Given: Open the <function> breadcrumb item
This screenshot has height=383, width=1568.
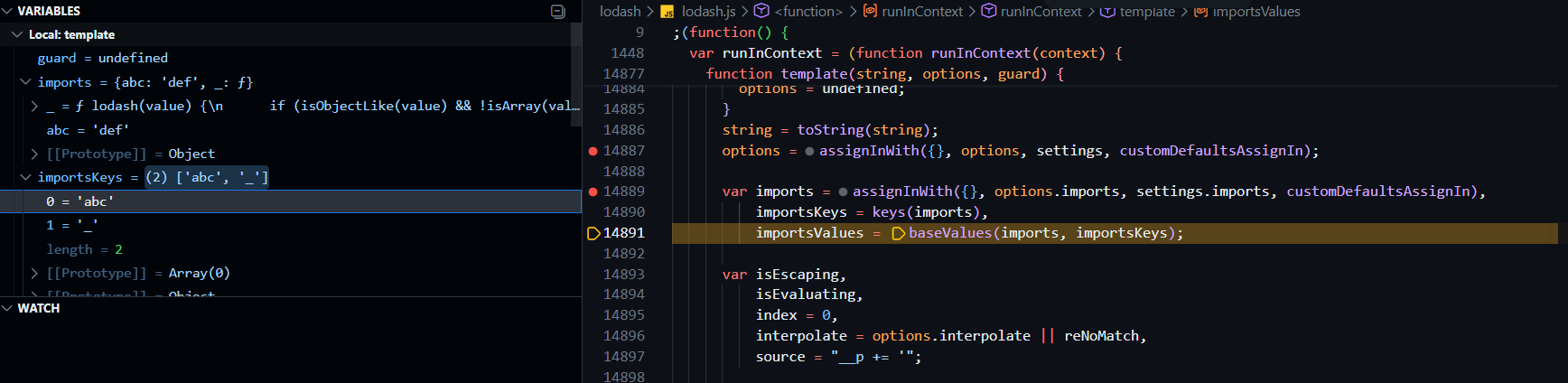Looking at the screenshot, I should [x=808, y=11].
